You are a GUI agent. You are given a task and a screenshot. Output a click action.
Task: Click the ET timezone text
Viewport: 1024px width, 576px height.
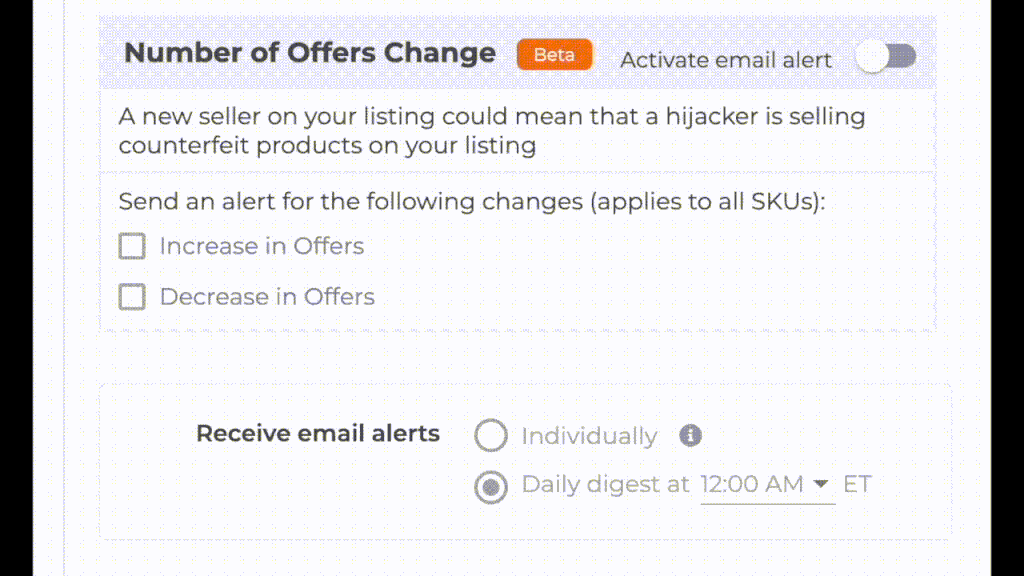point(857,485)
